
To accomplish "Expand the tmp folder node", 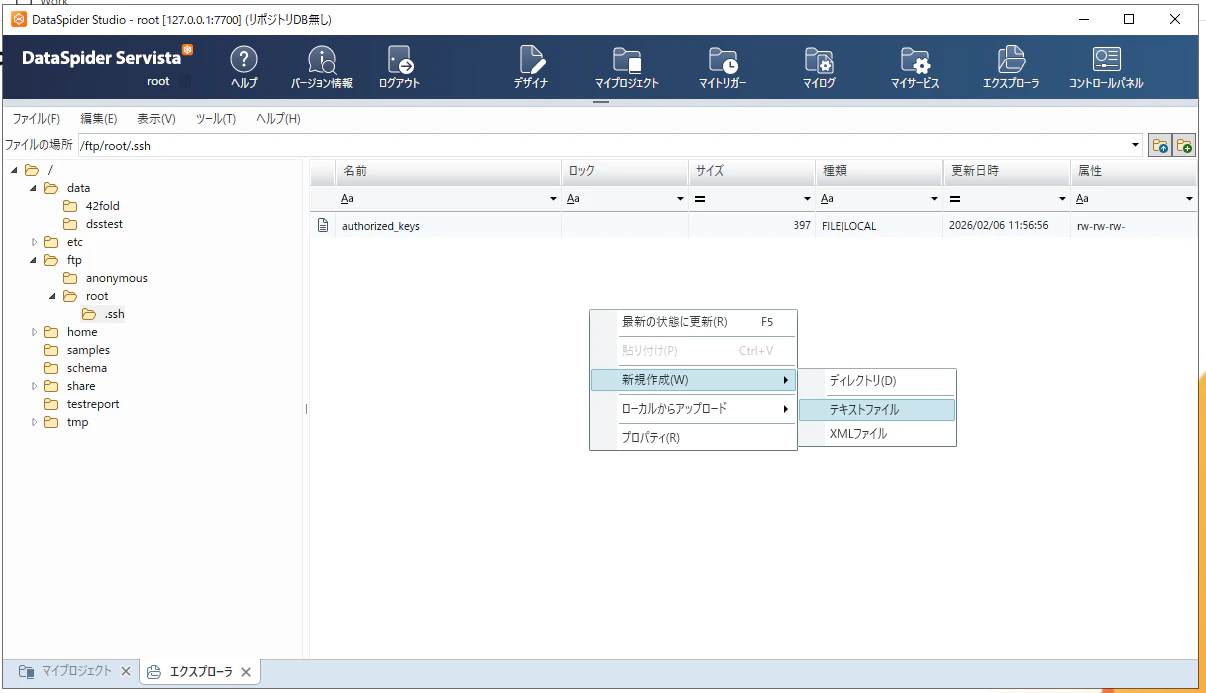I will (x=33, y=422).
